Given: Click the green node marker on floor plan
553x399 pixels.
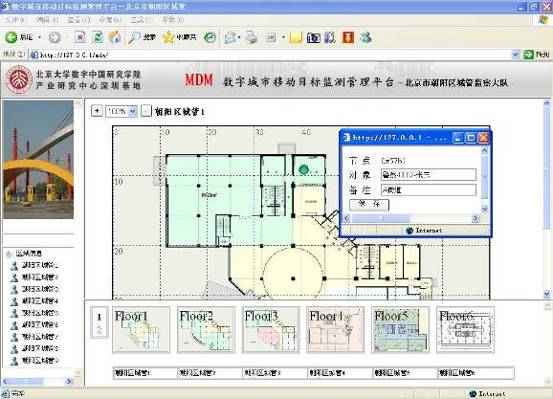Looking at the screenshot, I should (304, 170).
